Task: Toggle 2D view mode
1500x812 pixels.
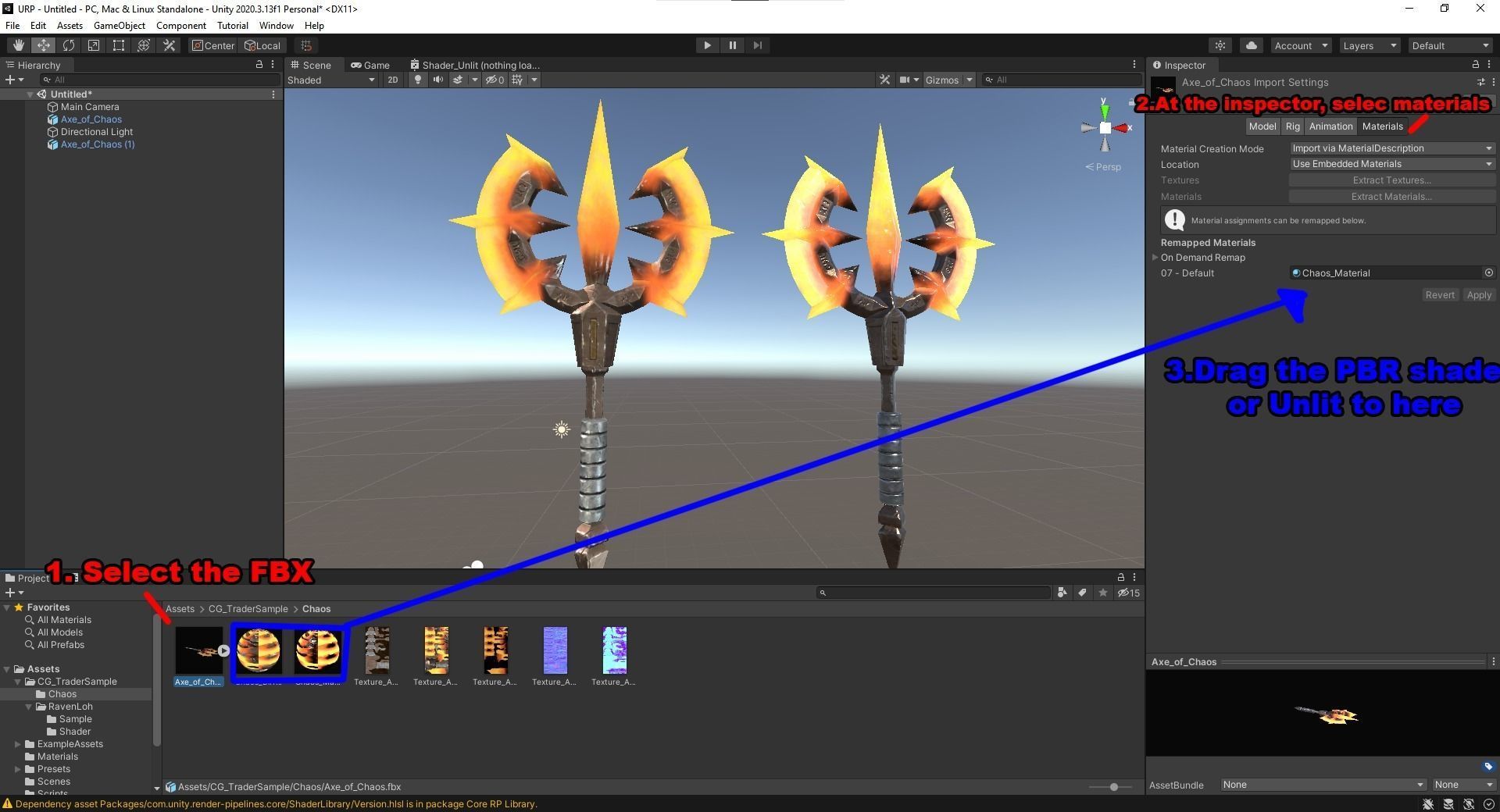Action: click(392, 80)
